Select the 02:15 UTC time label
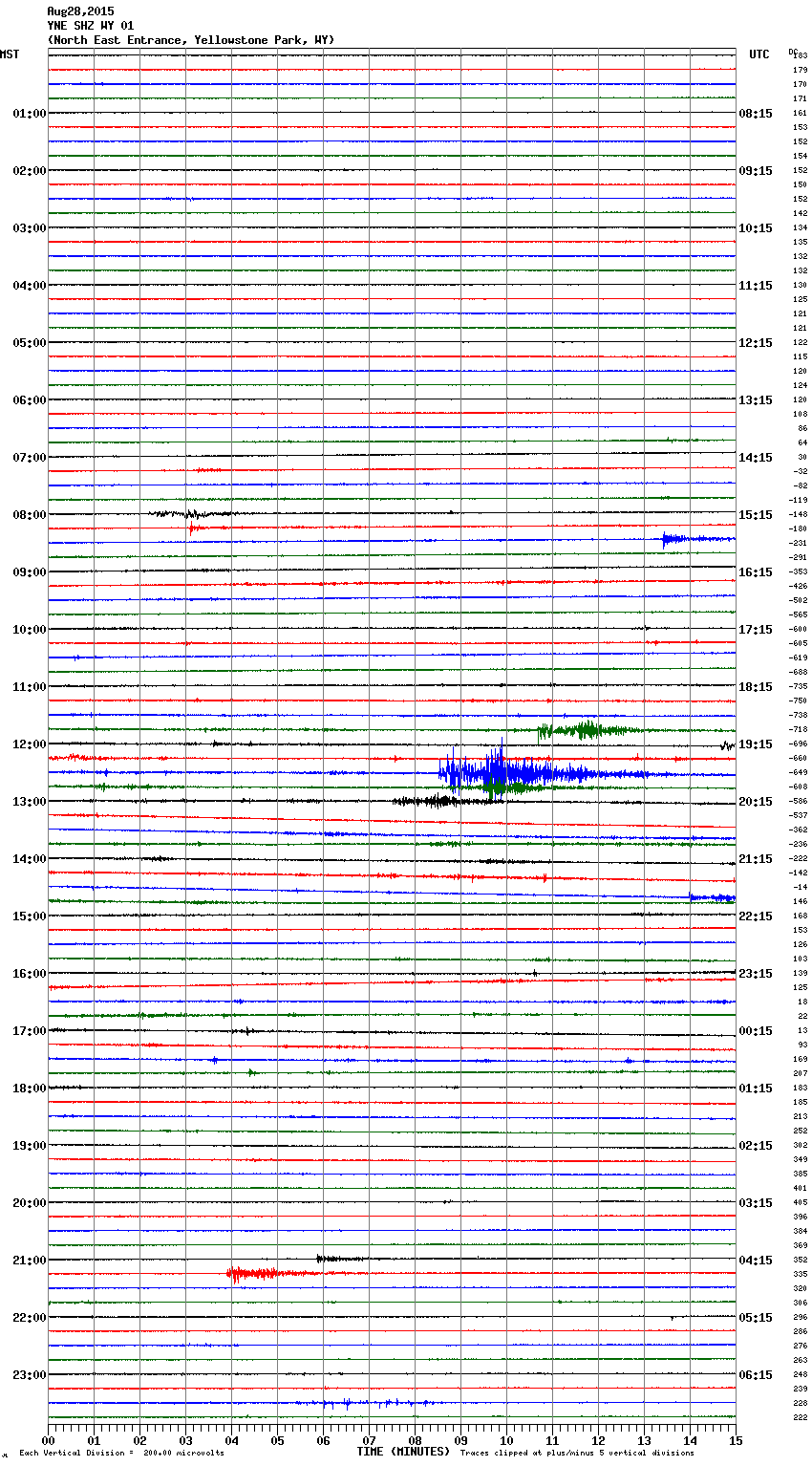 (x=756, y=1146)
